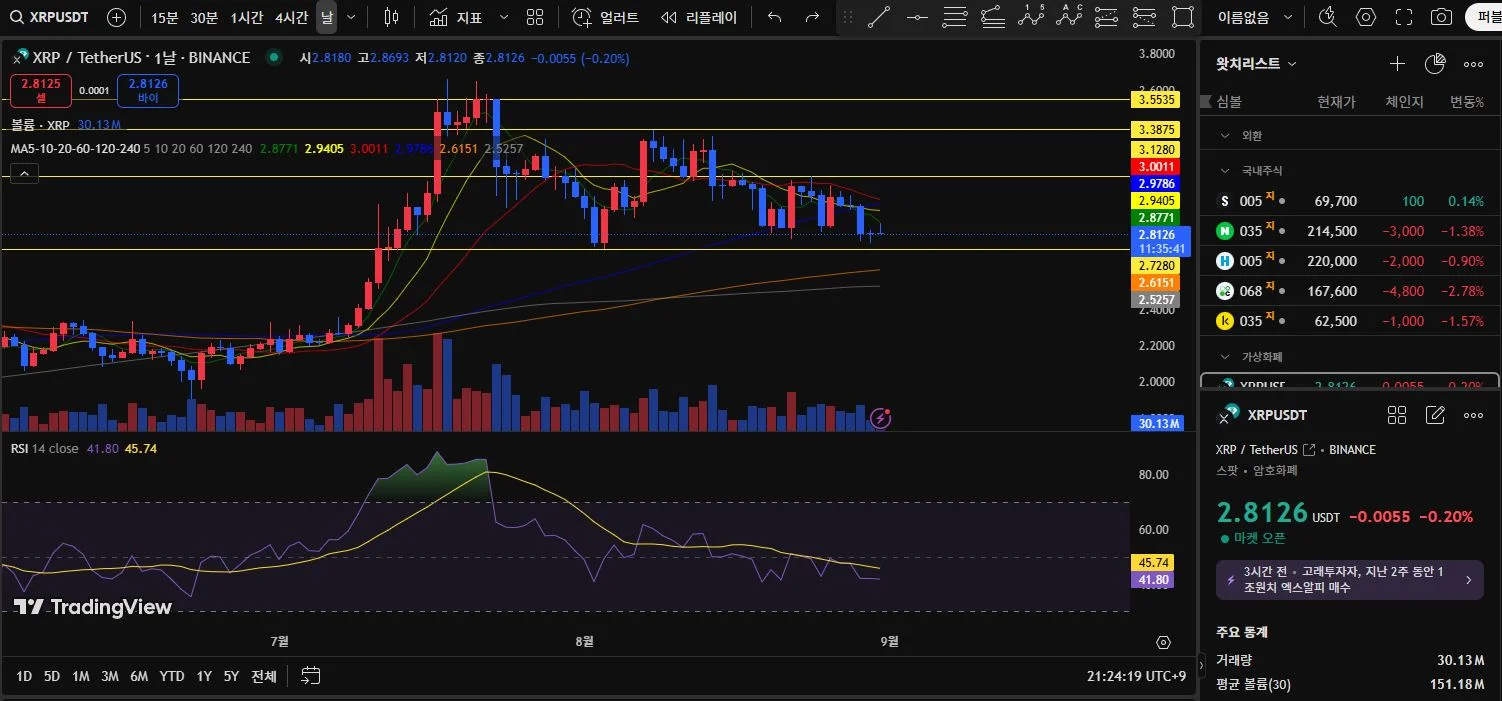The height and width of the screenshot is (701, 1502).
Task: Select the Elliott impulse wave 1-5 tool
Action: coord(1031,17)
